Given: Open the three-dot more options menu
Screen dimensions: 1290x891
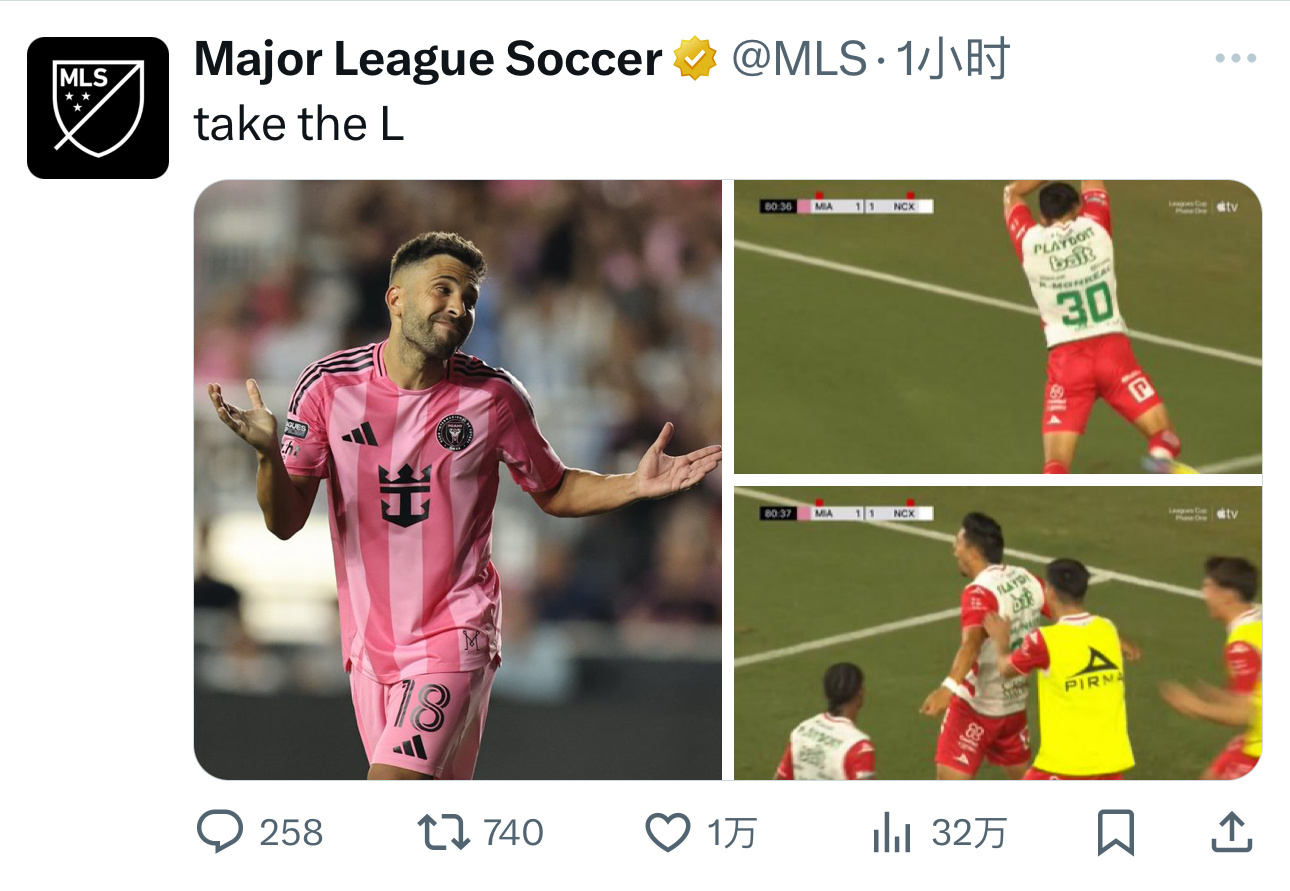Looking at the screenshot, I should [x=1235, y=59].
